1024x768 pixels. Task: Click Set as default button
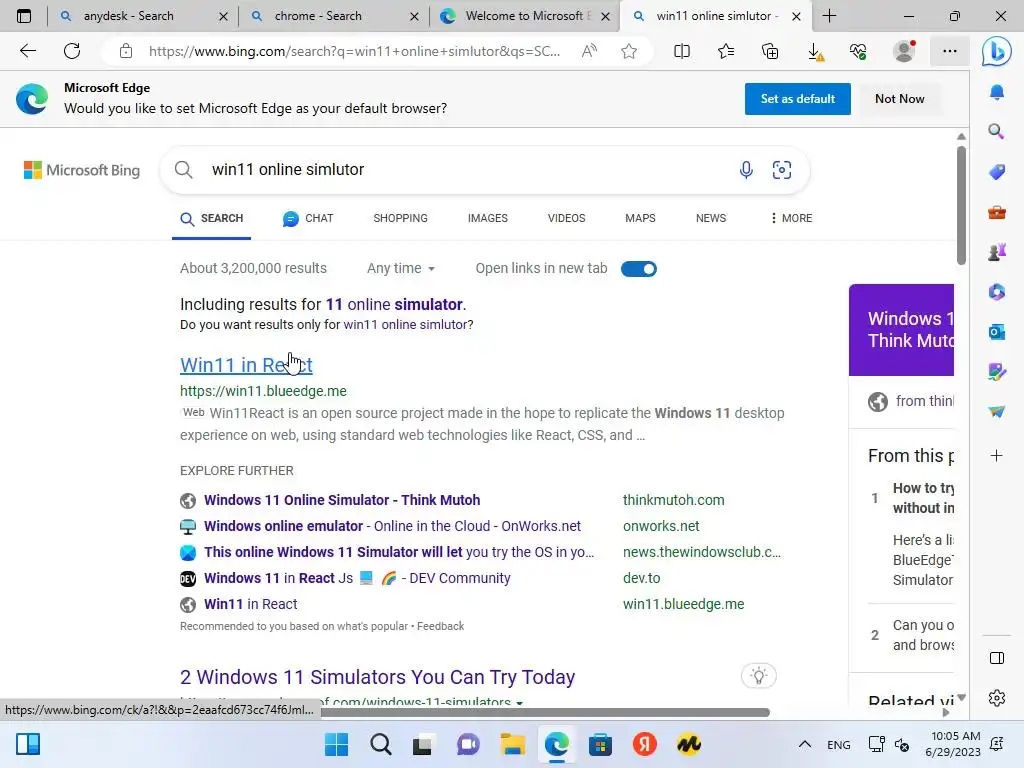point(797,99)
